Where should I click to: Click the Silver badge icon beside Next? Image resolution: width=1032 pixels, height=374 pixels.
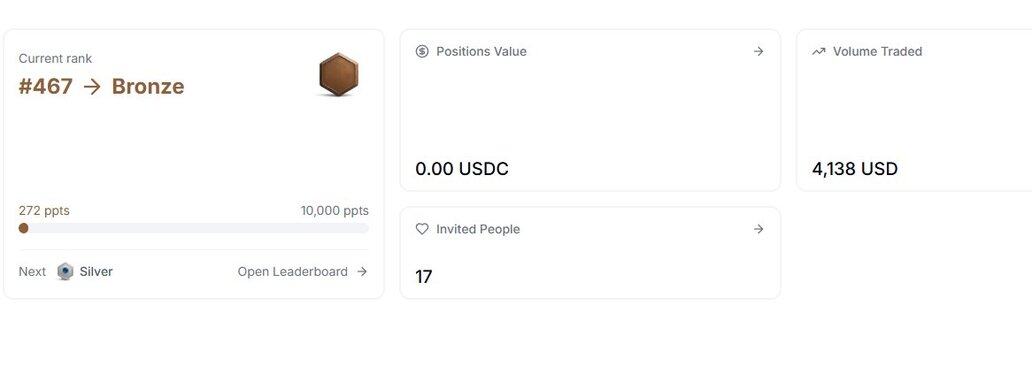[x=65, y=271]
